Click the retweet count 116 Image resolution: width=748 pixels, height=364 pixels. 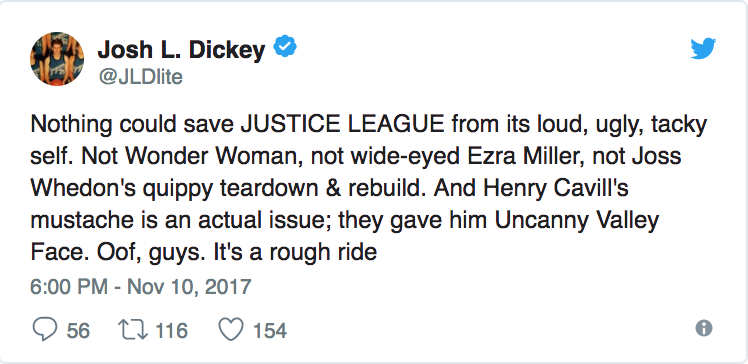(172, 330)
